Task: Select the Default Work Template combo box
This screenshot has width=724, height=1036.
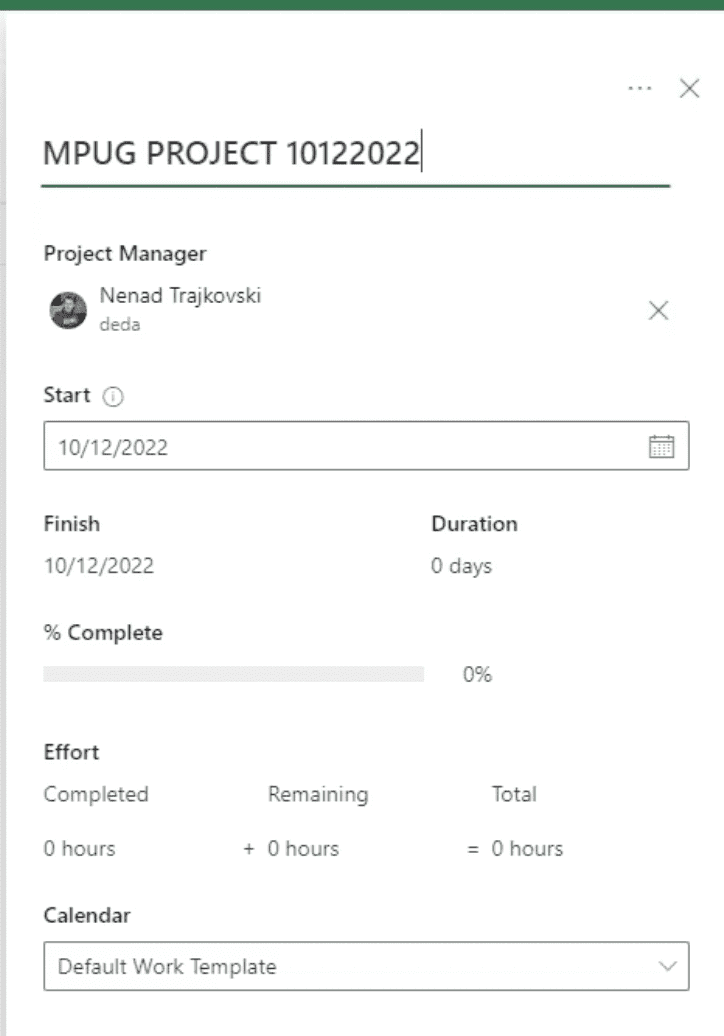Action: pos(367,966)
